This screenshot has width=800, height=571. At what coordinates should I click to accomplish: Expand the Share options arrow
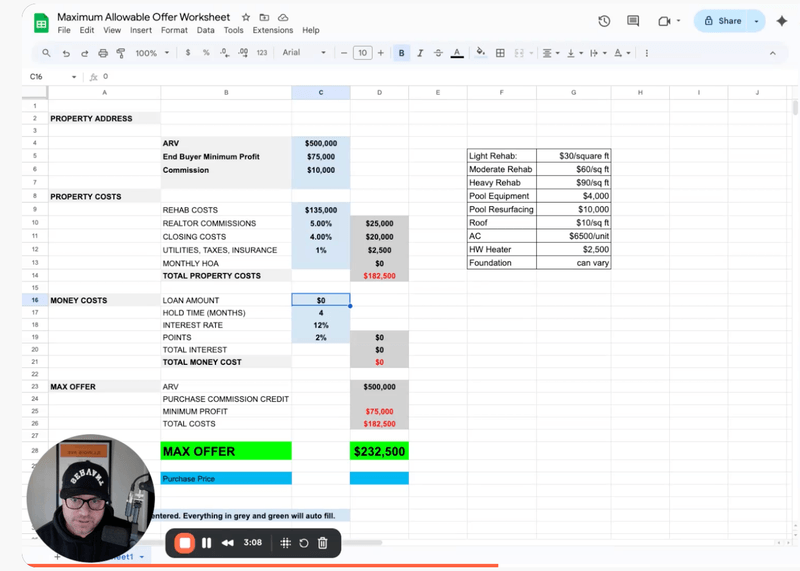click(756, 21)
